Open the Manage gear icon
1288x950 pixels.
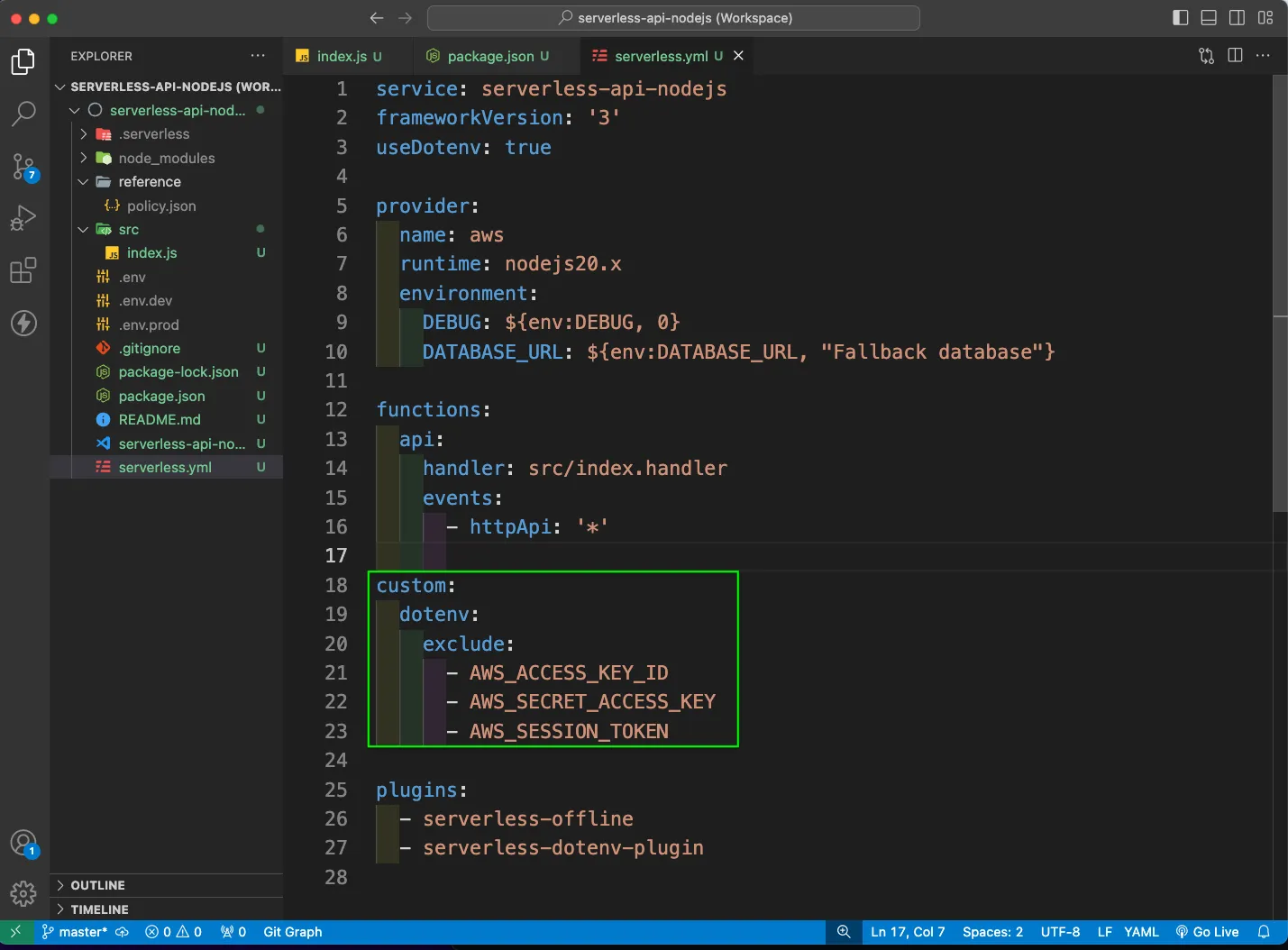click(x=23, y=893)
